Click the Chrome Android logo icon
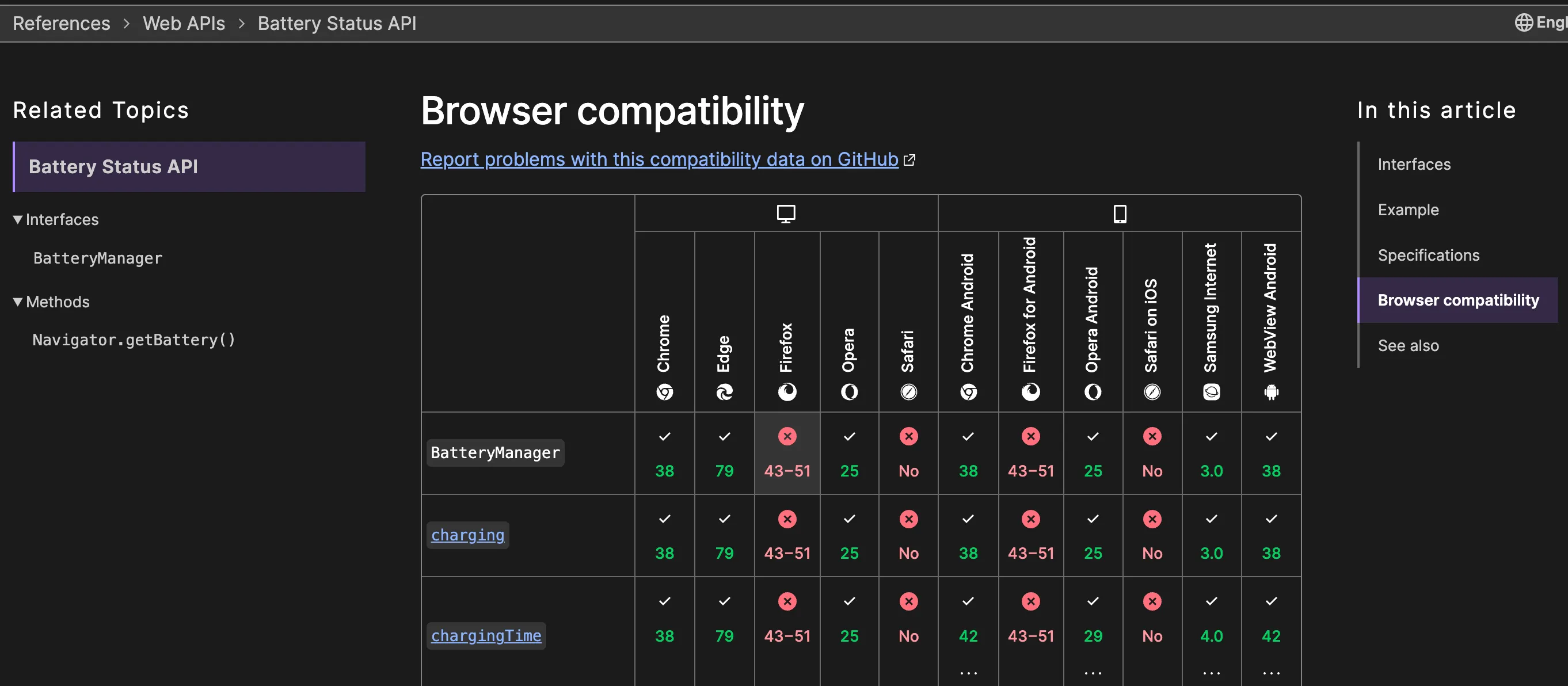 pyautogui.click(x=968, y=392)
